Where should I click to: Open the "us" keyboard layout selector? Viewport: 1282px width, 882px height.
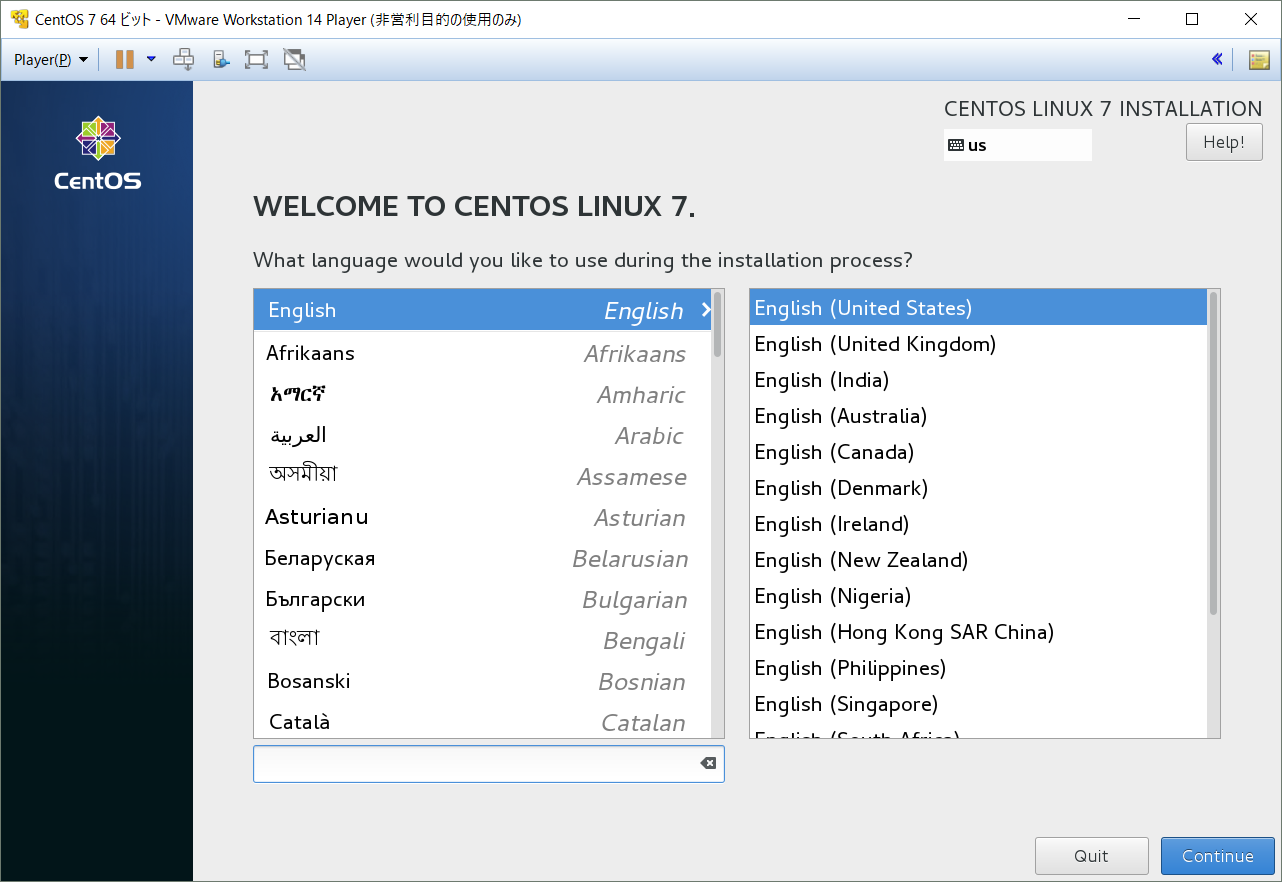[1017, 144]
